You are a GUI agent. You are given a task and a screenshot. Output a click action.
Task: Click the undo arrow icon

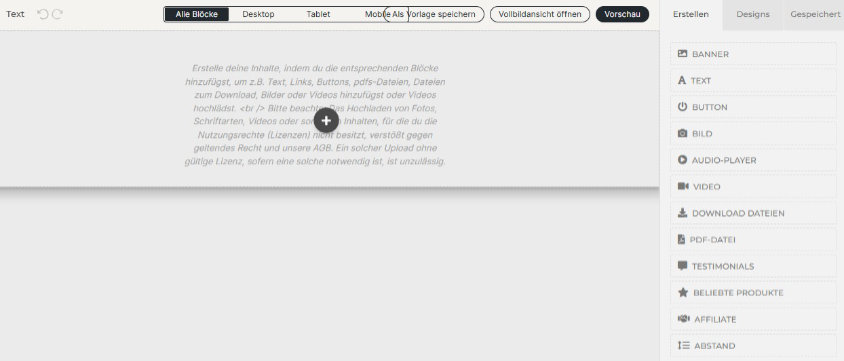pos(43,14)
